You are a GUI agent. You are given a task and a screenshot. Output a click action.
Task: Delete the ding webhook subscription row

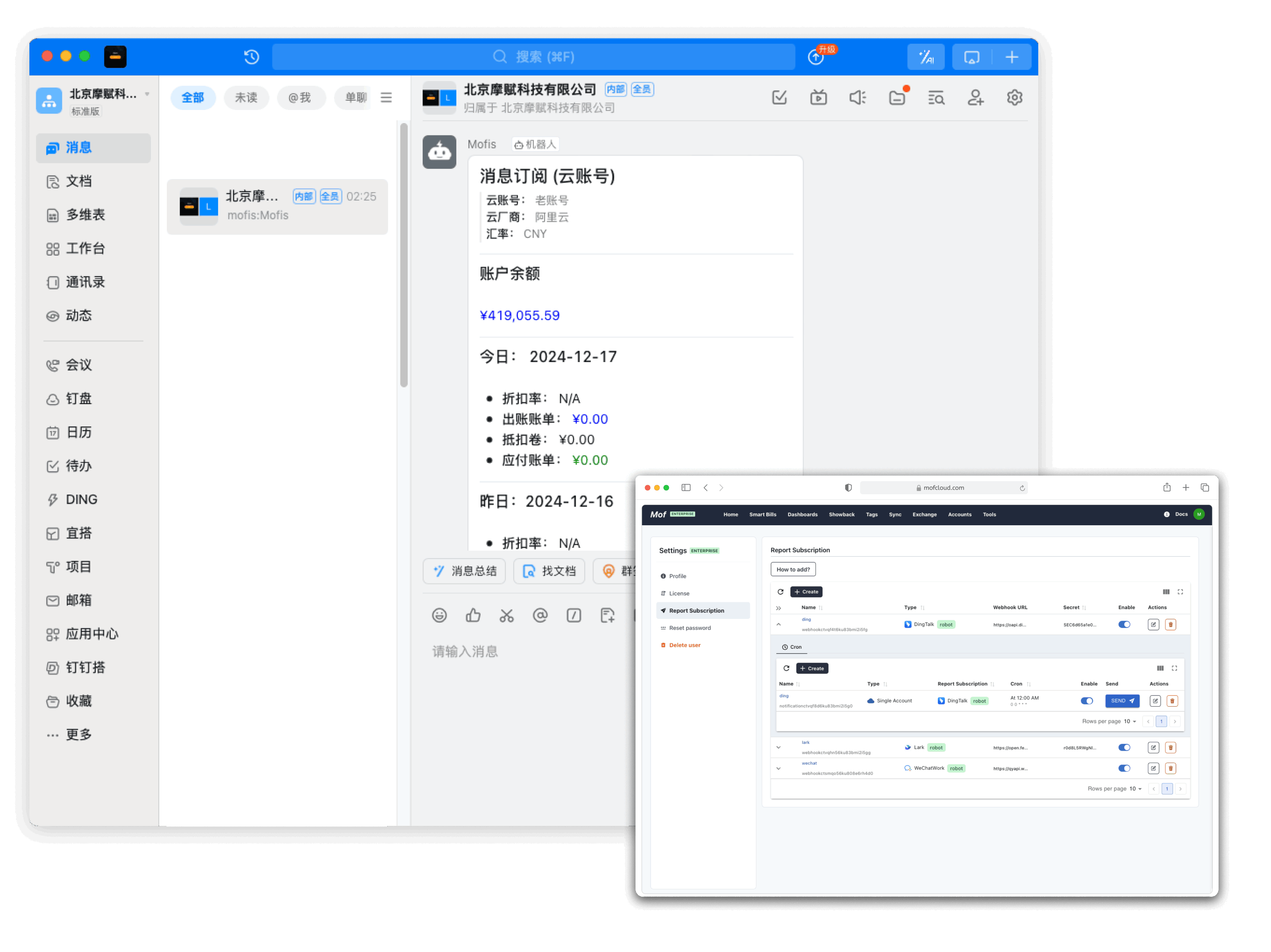(1171, 624)
